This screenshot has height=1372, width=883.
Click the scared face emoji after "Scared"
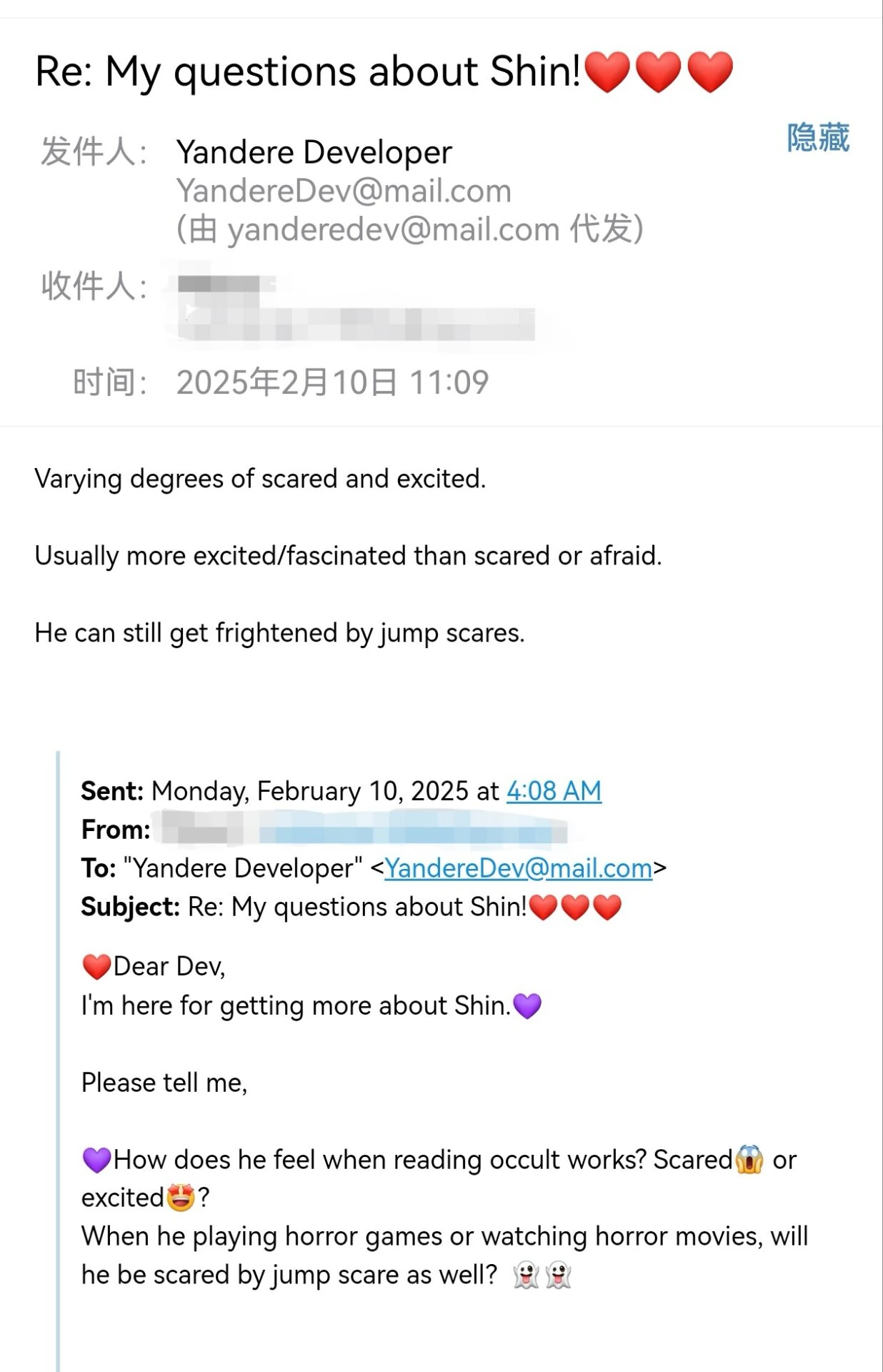(749, 1159)
